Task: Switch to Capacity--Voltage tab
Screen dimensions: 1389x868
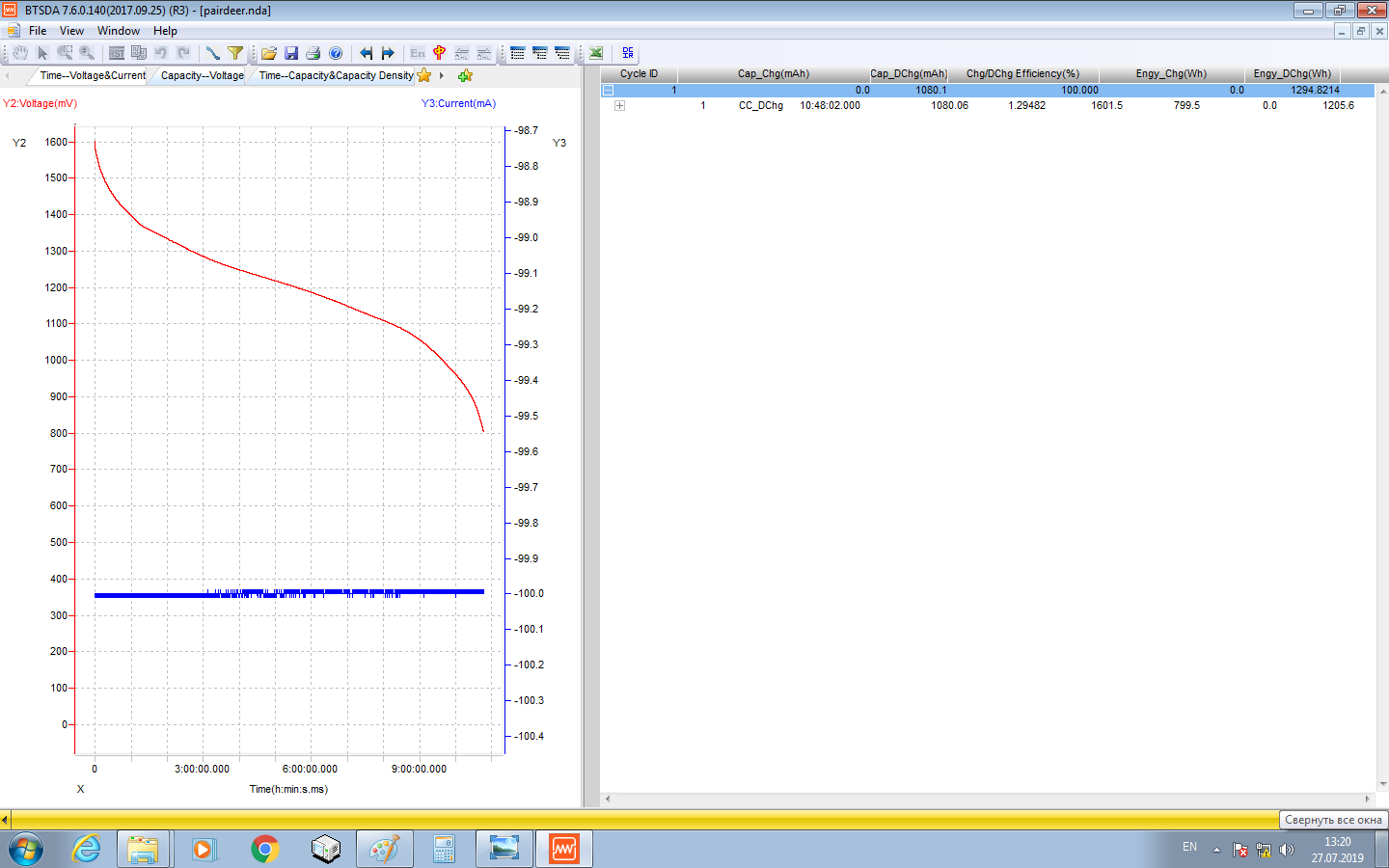Action: (x=203, y=75)
